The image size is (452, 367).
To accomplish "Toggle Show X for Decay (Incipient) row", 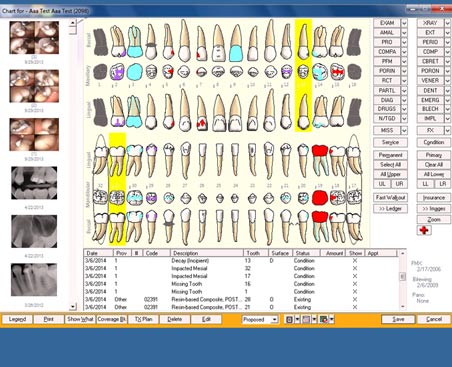I will click(355, 260).
